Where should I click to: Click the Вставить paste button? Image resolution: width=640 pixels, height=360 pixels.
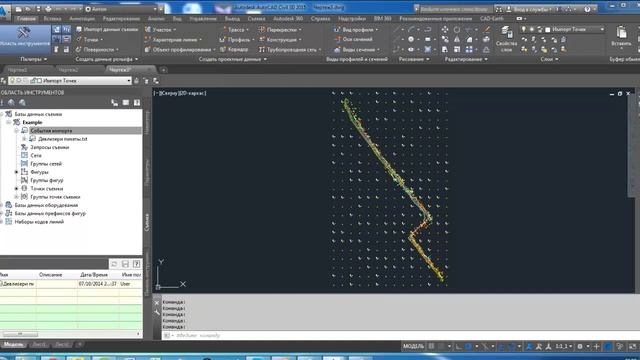[x=621, y=37]
